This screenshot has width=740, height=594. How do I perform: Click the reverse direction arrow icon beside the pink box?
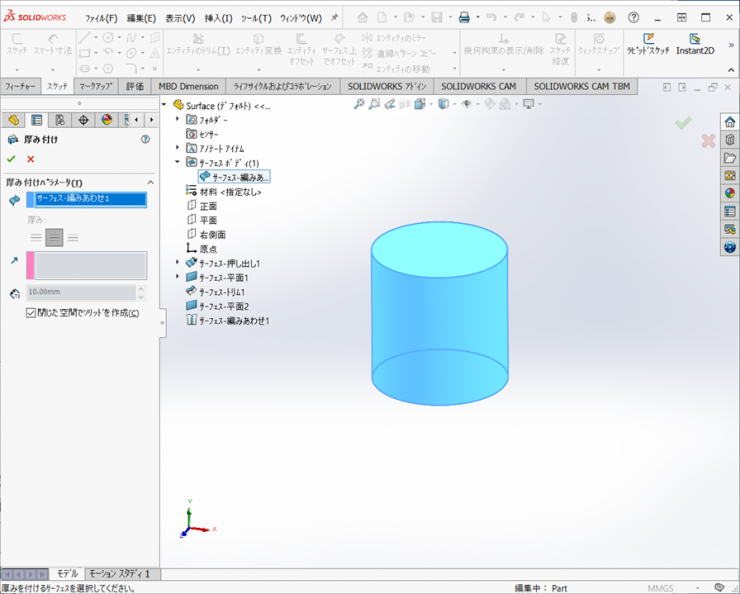(14, 260)
